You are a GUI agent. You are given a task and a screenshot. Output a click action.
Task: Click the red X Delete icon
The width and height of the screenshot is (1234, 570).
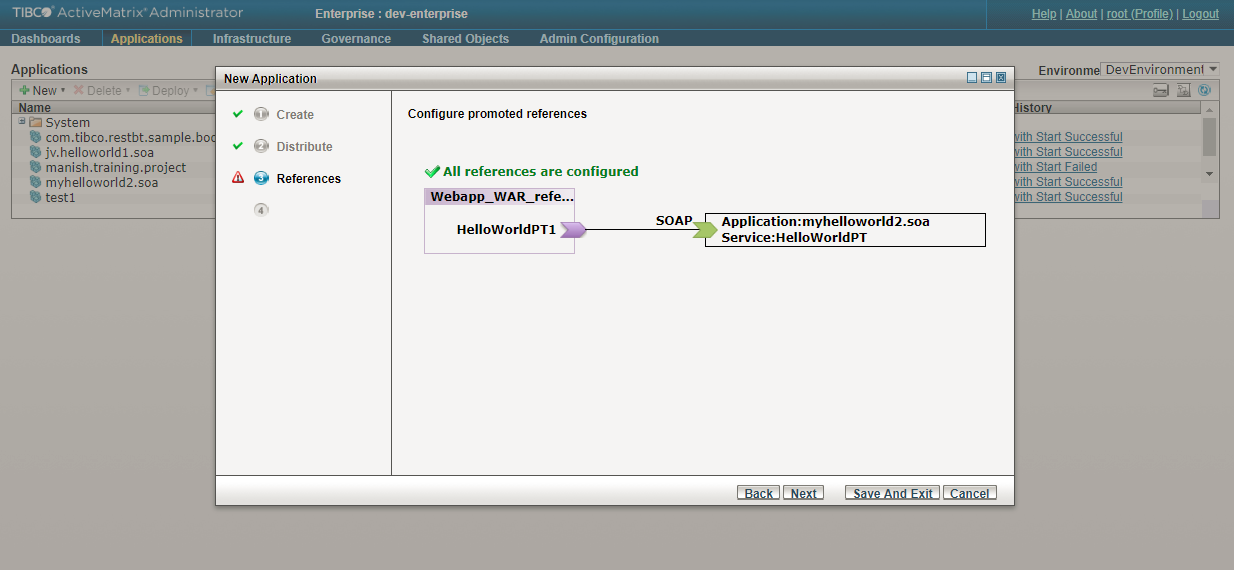pyautogui.click(x=79, y=90)
